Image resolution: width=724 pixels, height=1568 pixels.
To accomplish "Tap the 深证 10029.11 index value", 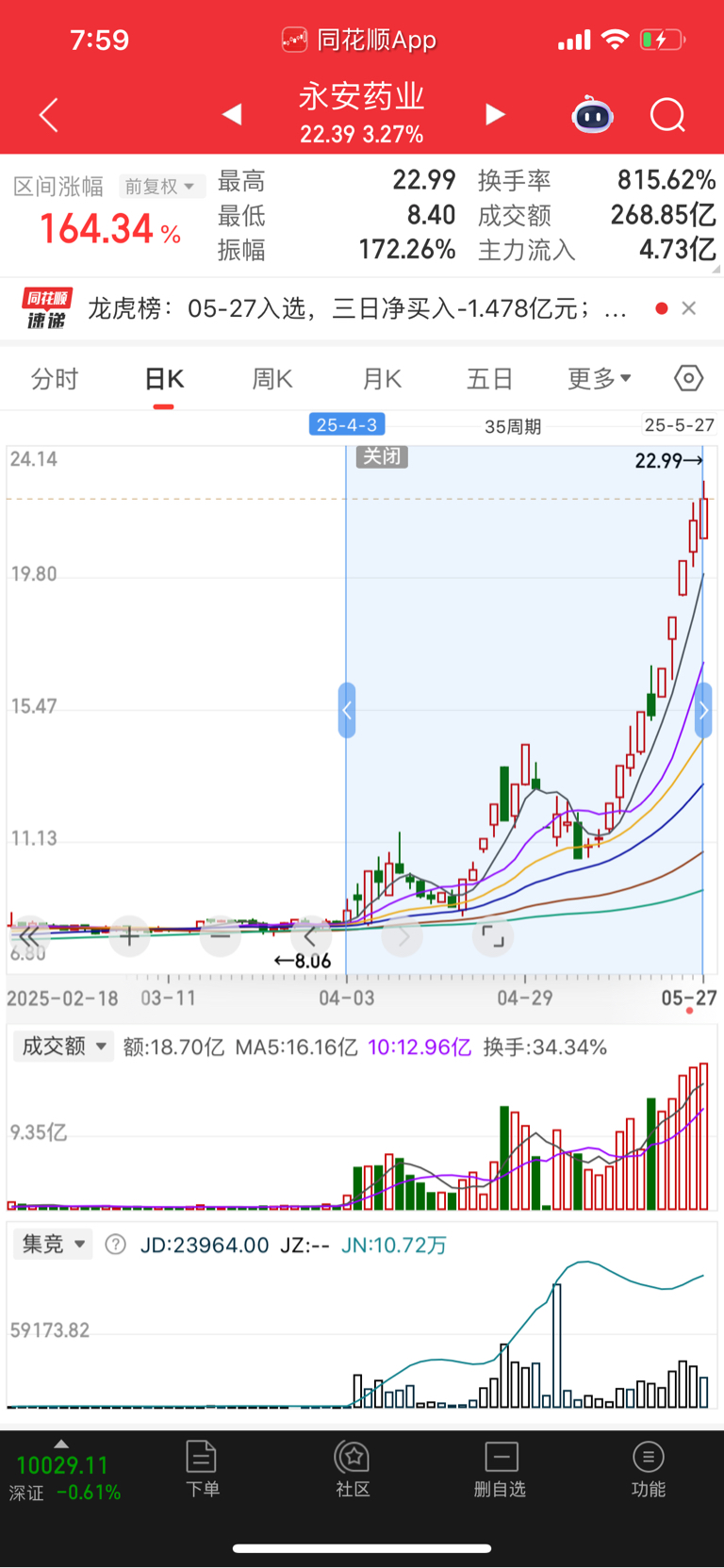I will (62, 1465).
